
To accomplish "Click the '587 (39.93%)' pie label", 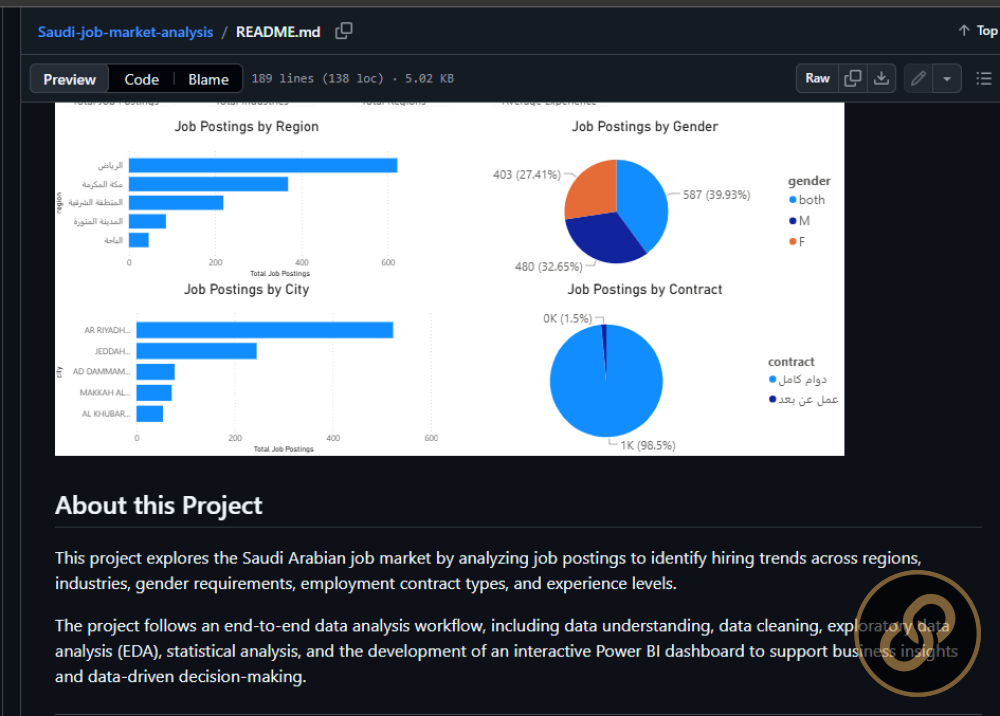I will point(716,195).
